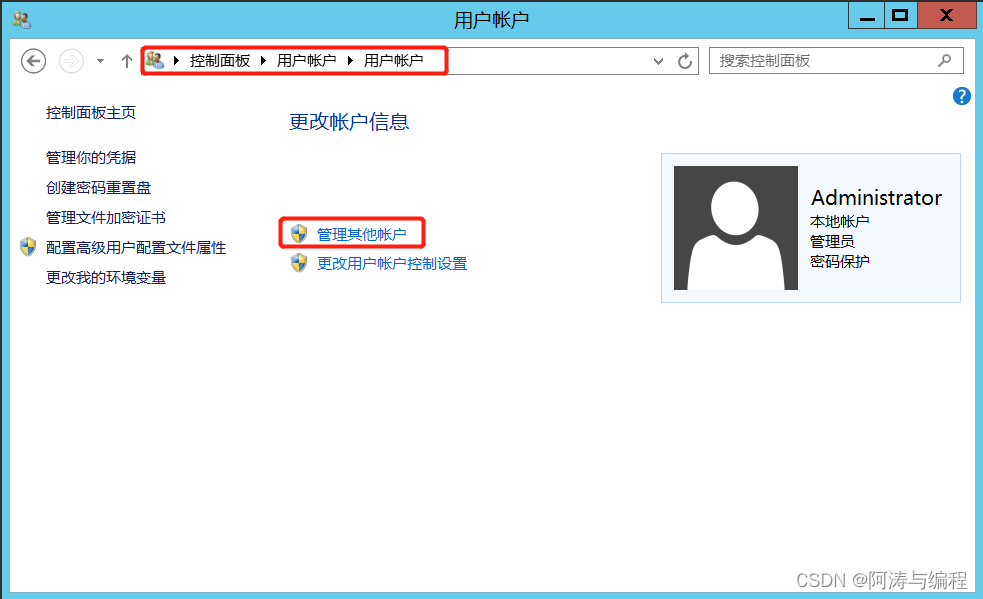
Task: Click the up-one-level arrow
Action: 126,61
